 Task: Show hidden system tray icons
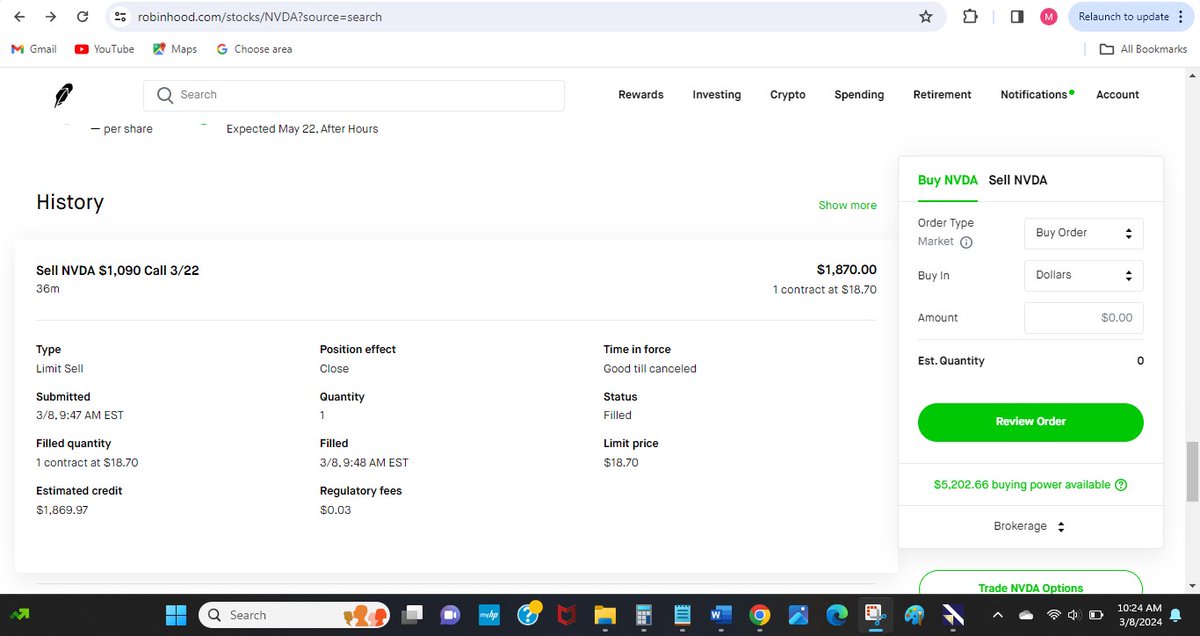coord(997,615)
